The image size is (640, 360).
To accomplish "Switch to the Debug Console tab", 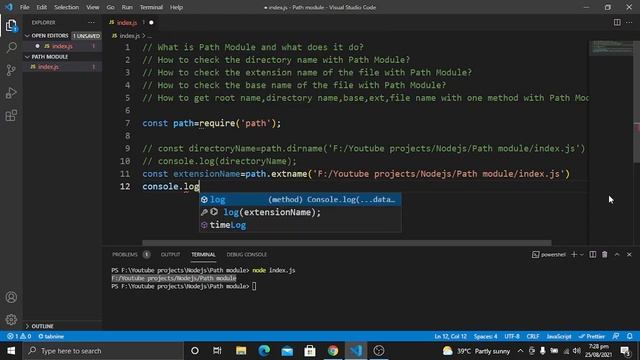I will point(247,254).
